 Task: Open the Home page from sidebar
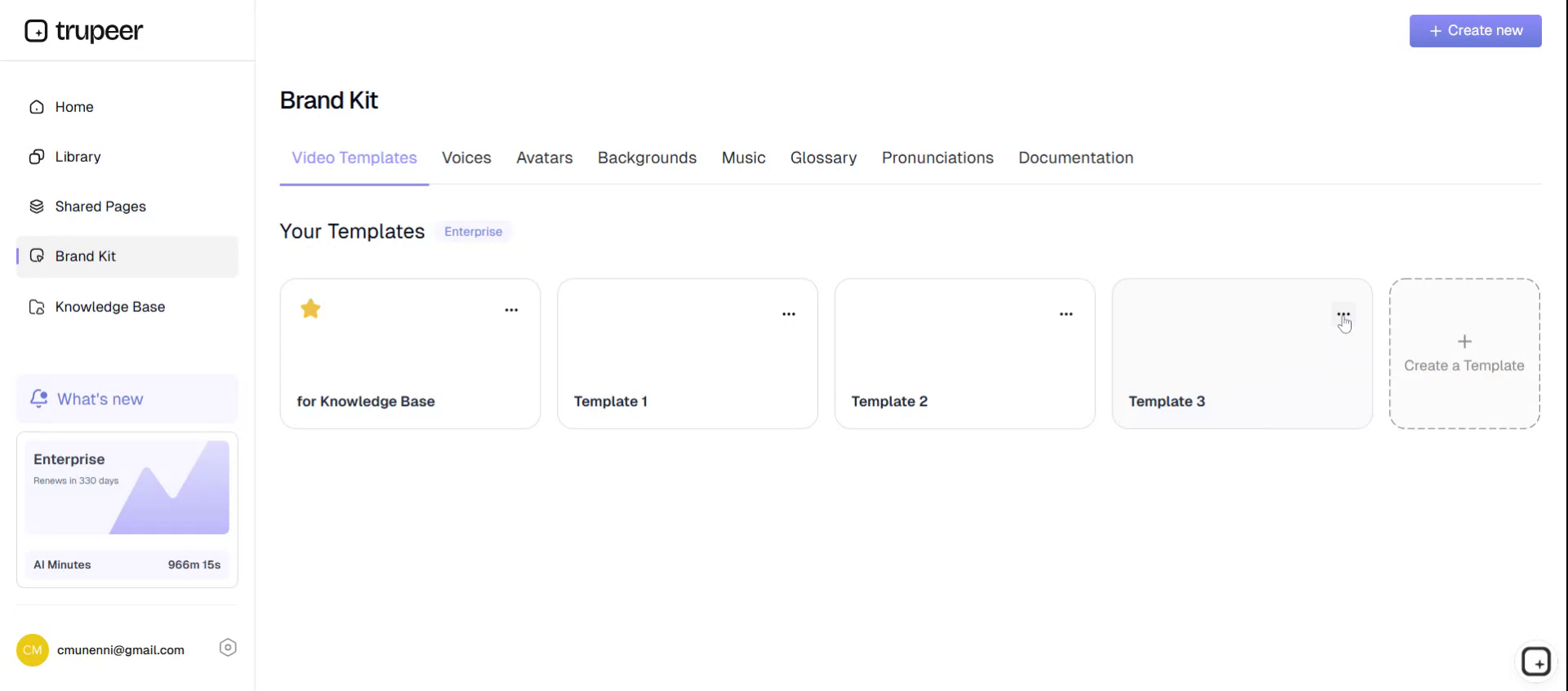[73, 107]
